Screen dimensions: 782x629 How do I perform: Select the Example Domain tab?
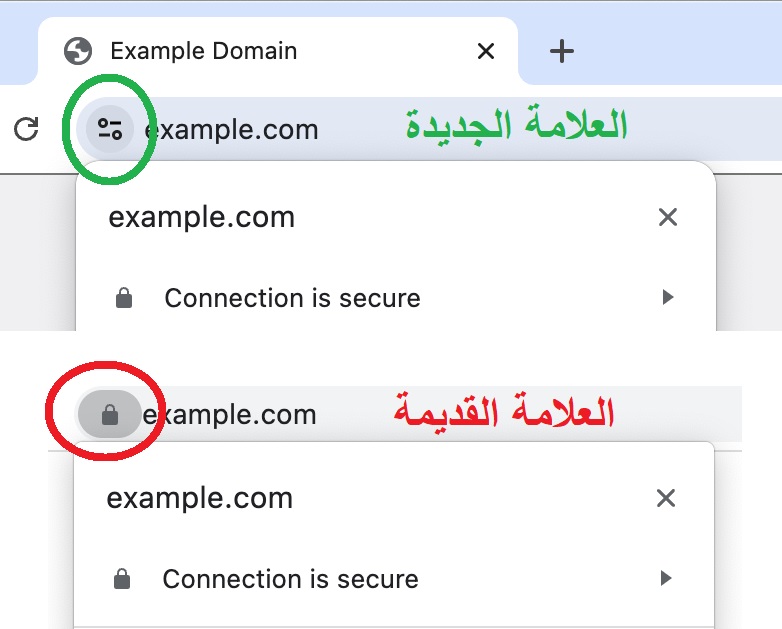pos(204,50)
